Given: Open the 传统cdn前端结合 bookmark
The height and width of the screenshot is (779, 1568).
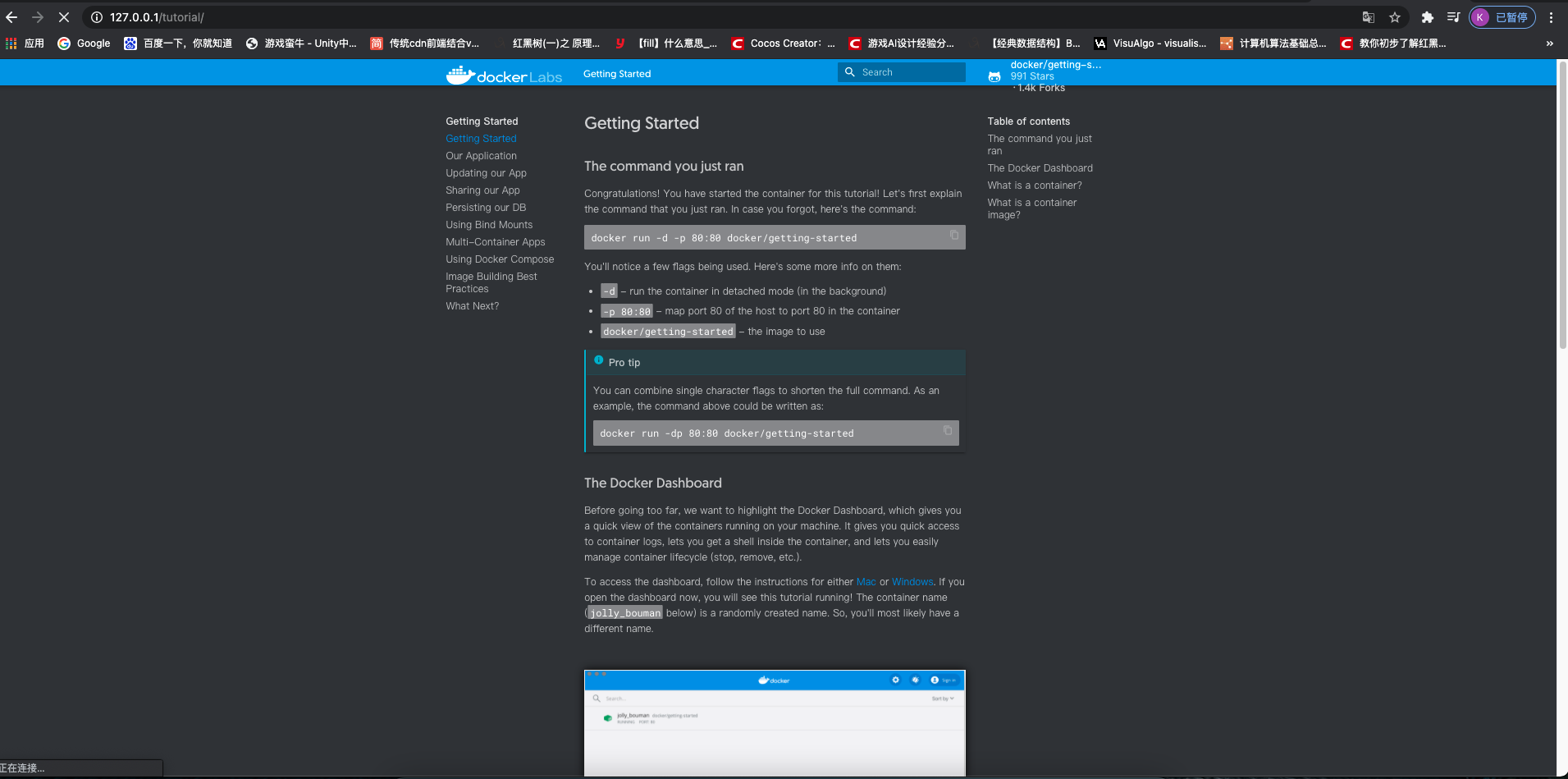Looking at the screenshot, I should point(425,44).
